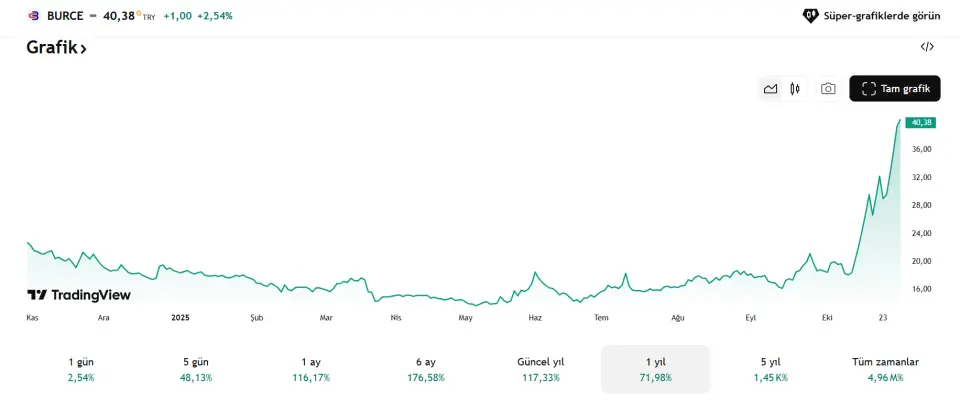Click the fullscreen icon in Tam grafik
This screenshot has width=960, height=412.
coord(868,89)
